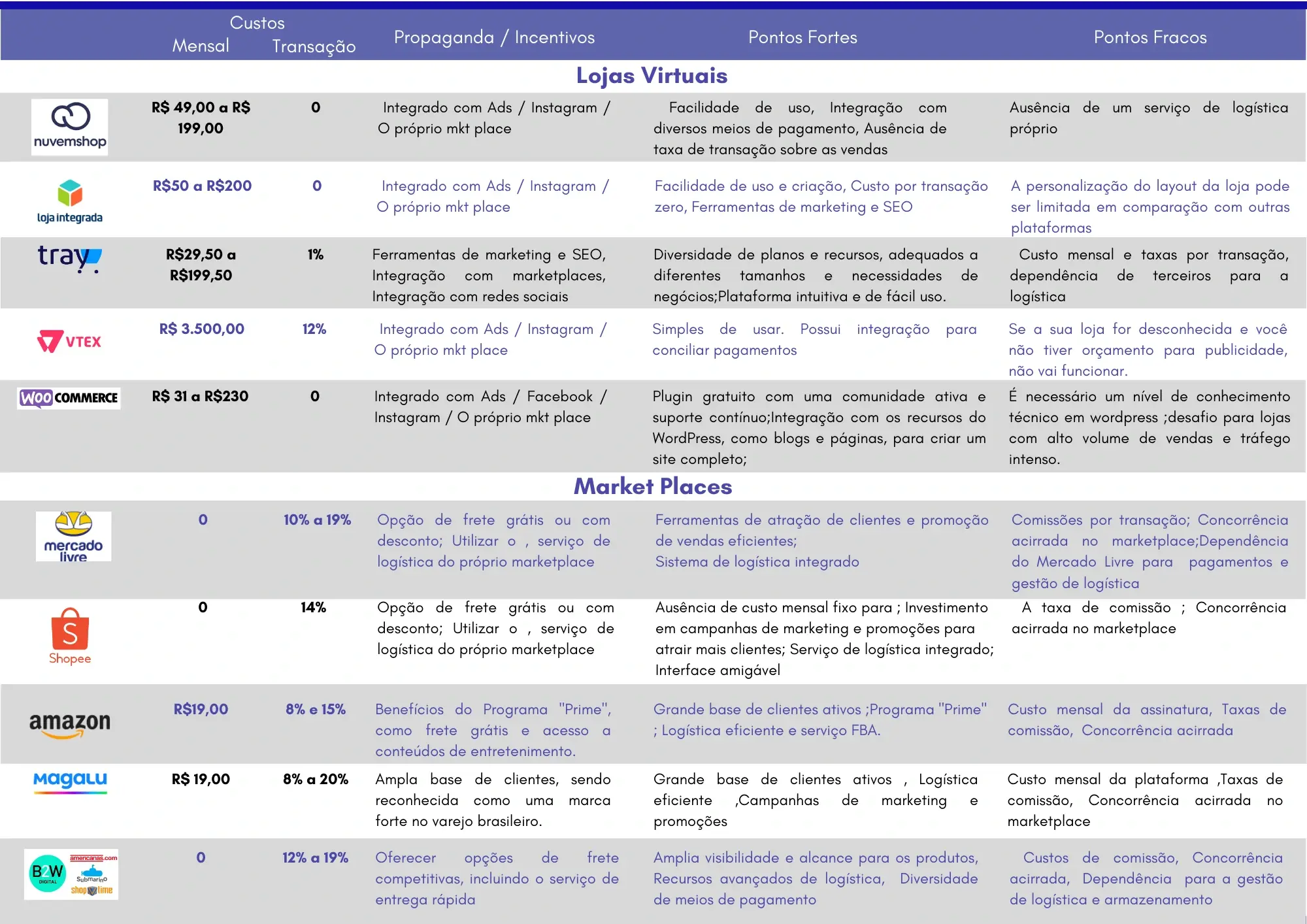Viewport: 1307px width, 924px height.
Task: Click B2W strengths about Amplia visibilidade
Action: (x=816, y=878)
